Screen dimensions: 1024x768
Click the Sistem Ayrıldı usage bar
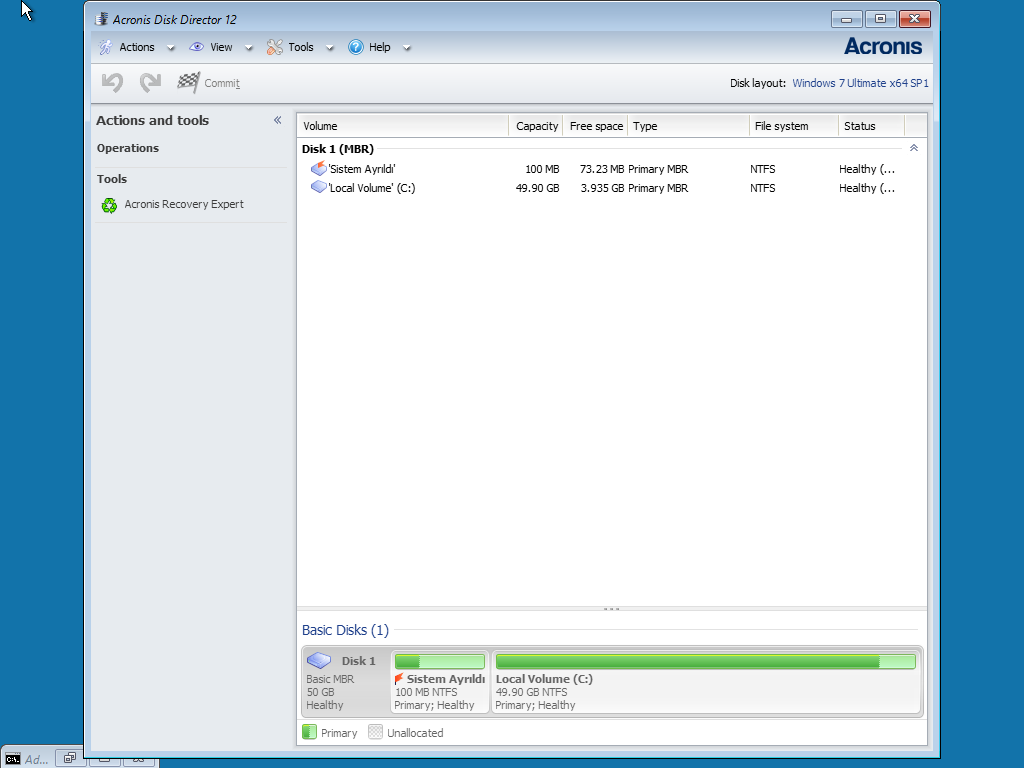point(440,662)
